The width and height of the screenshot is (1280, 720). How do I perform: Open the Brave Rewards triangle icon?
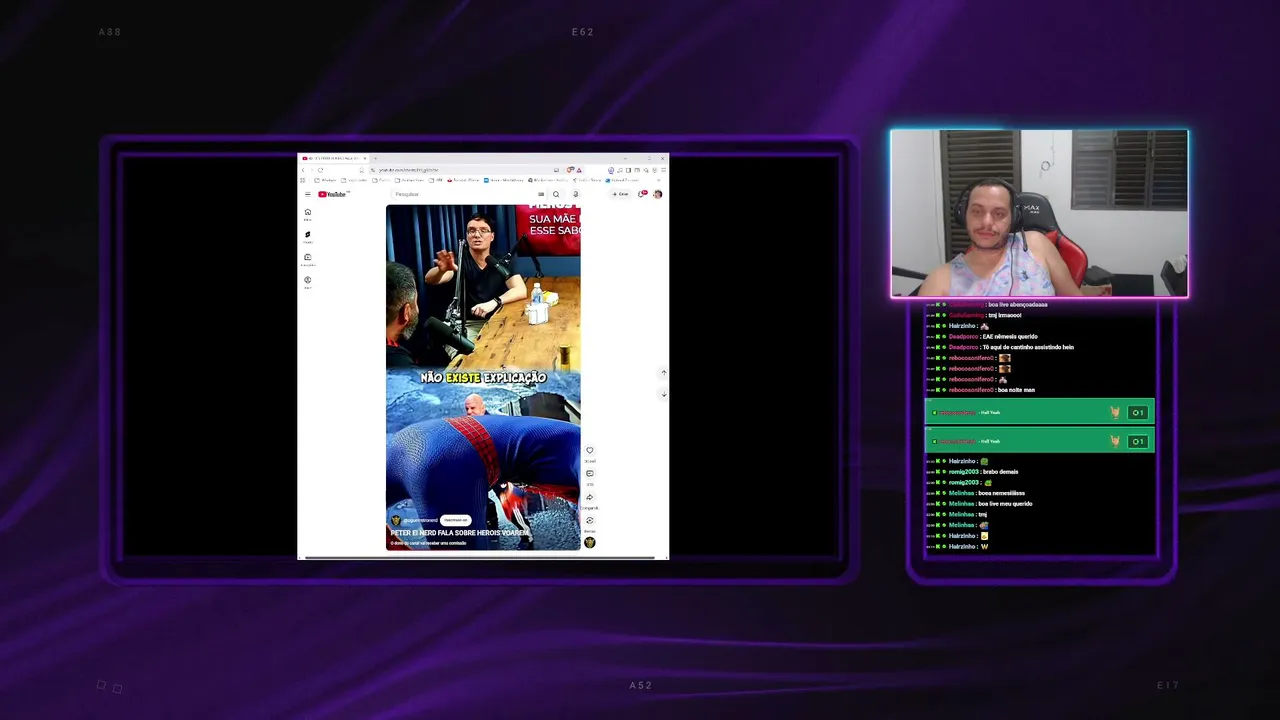[578, 170]
